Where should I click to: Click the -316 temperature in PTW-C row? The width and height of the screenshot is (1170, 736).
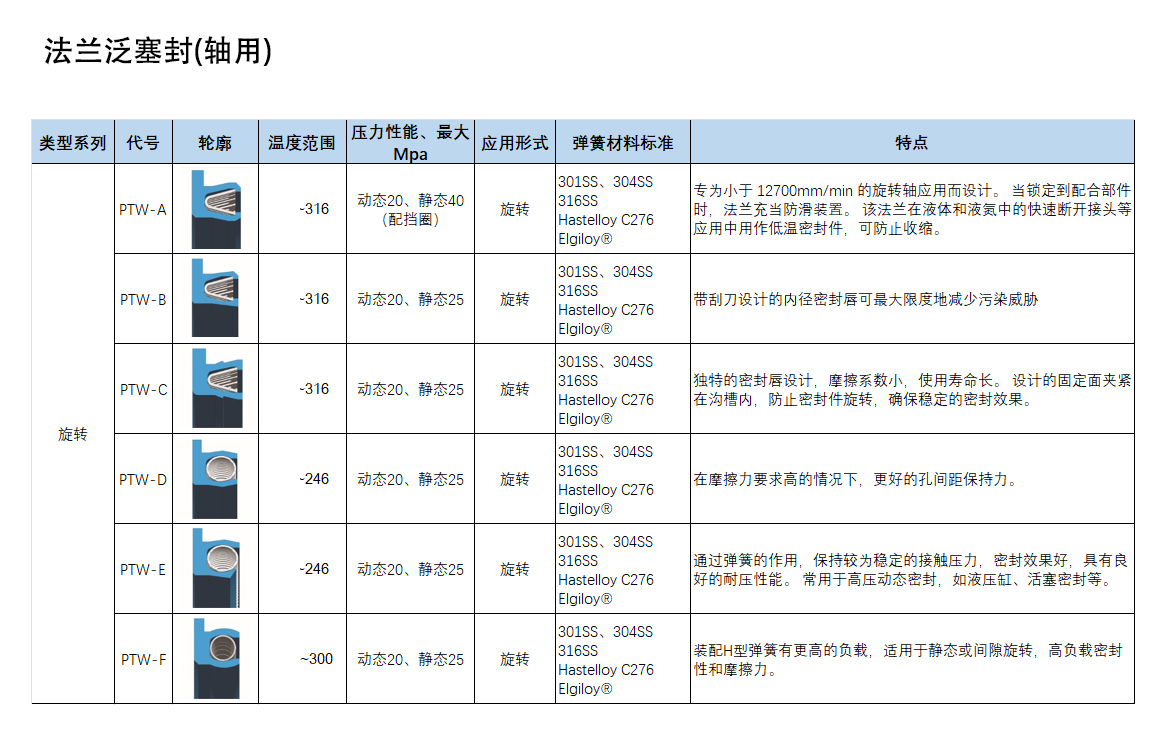click(x=314, y=389)
